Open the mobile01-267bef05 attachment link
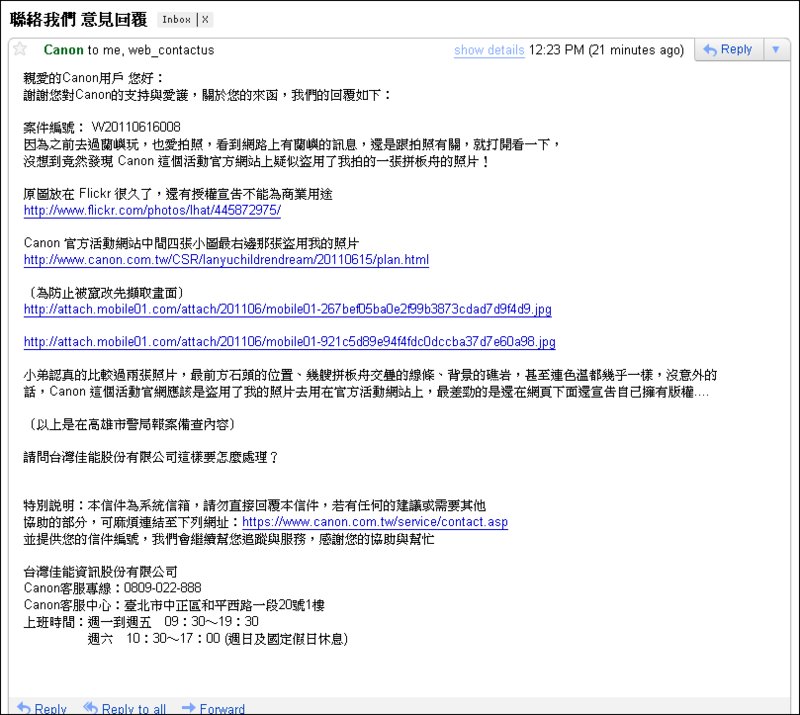The width and height of the screenshot is (800, 715). tap(287, 309)
